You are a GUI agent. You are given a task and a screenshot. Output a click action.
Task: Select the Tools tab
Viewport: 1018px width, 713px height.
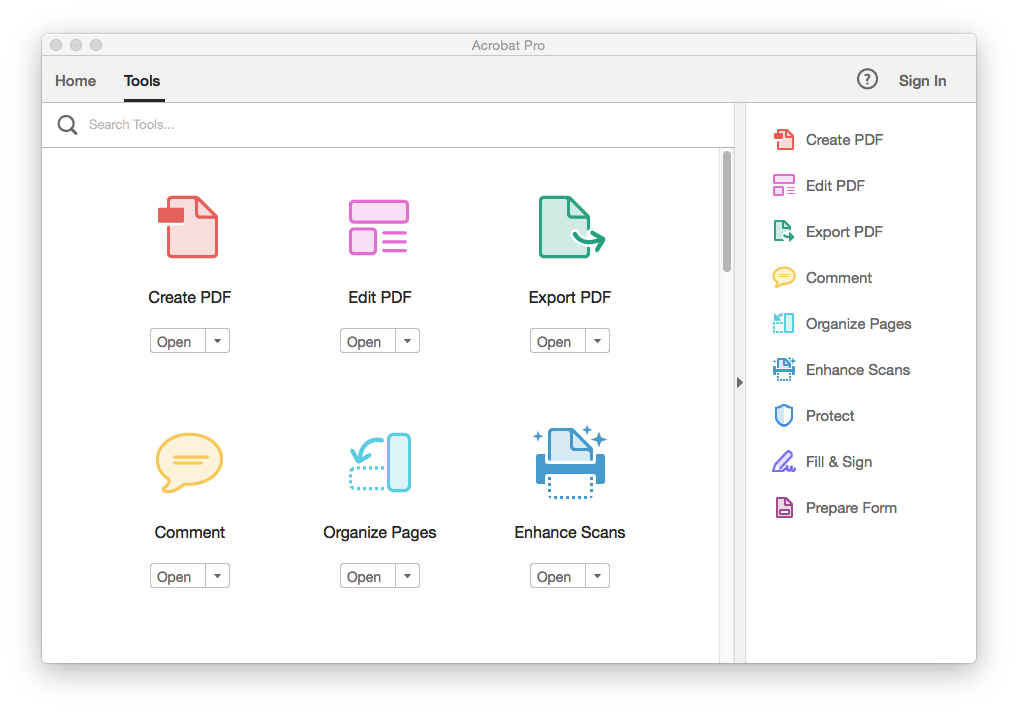(x=141, y=80)
